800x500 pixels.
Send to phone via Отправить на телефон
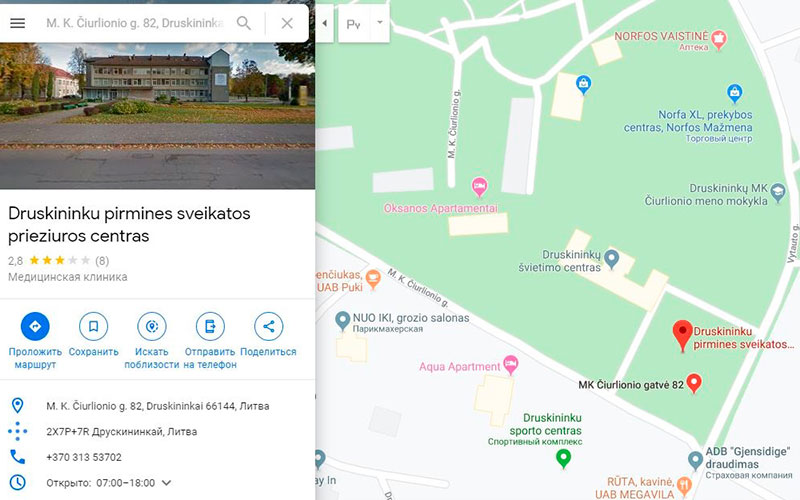210,326
